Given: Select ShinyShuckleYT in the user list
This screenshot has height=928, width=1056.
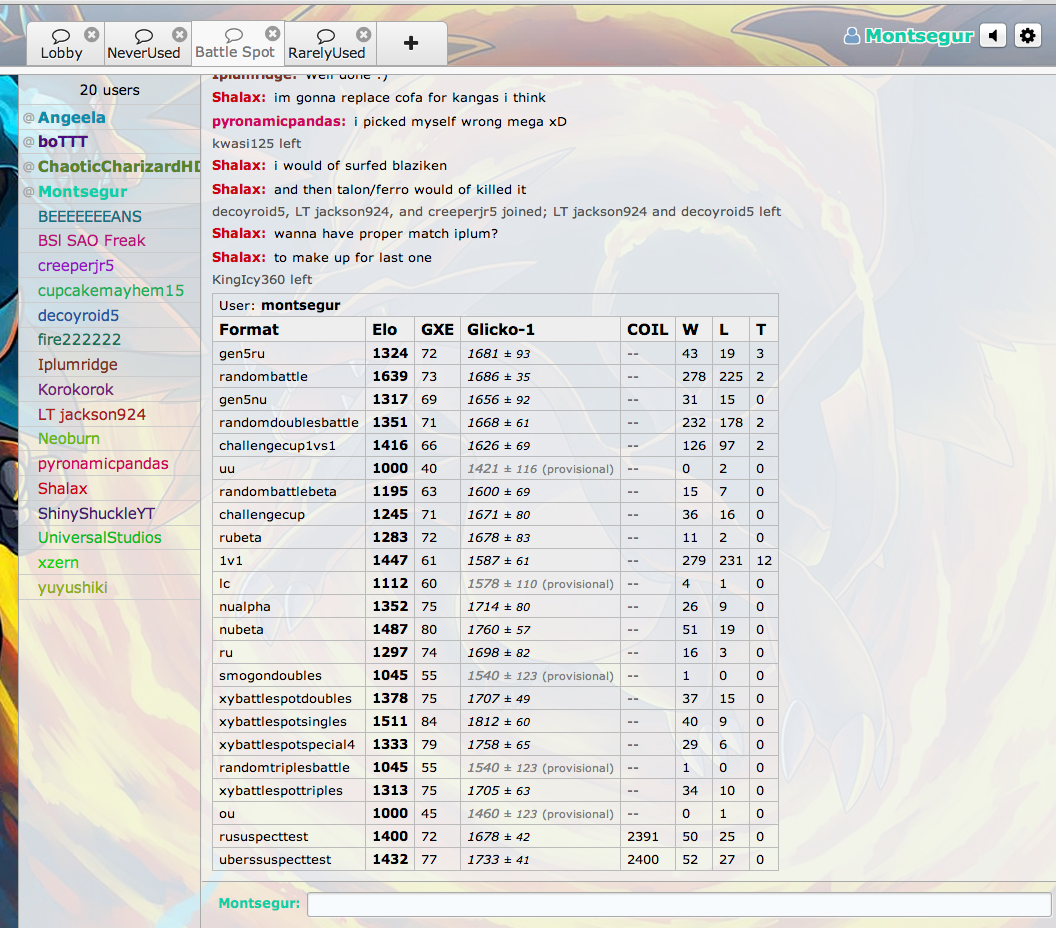Looking at the screenshot, I should click(x=110, y=513).
